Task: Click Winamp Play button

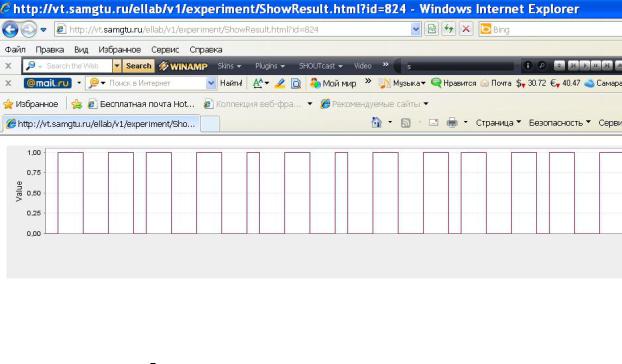Action: [x=584, y=66]
